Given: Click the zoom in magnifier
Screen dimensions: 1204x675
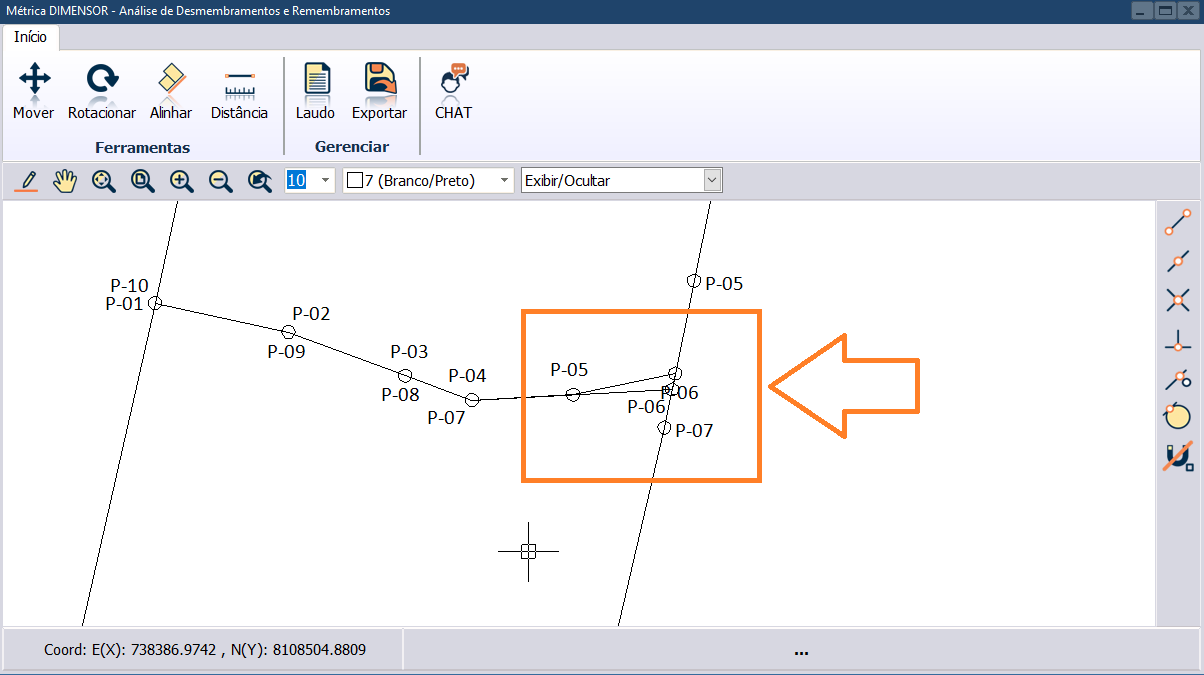Looking at the screenshot, I should click(x=181, y=181).
